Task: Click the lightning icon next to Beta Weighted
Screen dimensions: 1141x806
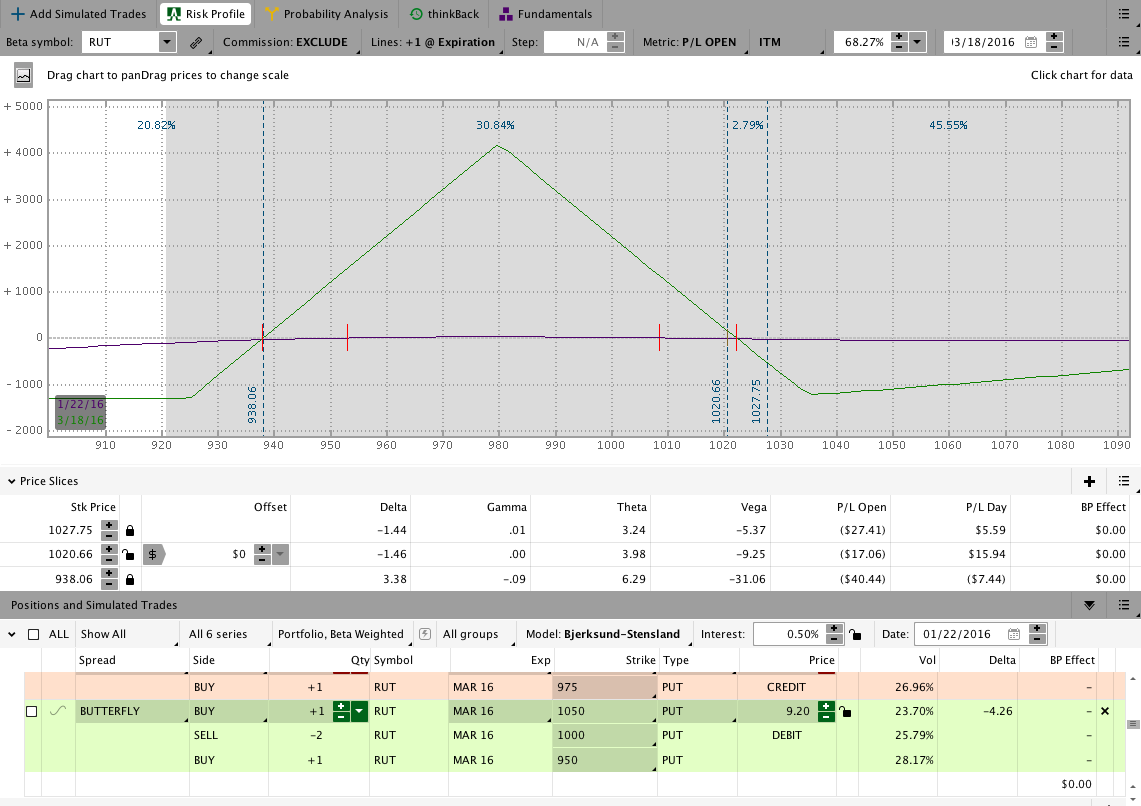Action: point(425,634)
